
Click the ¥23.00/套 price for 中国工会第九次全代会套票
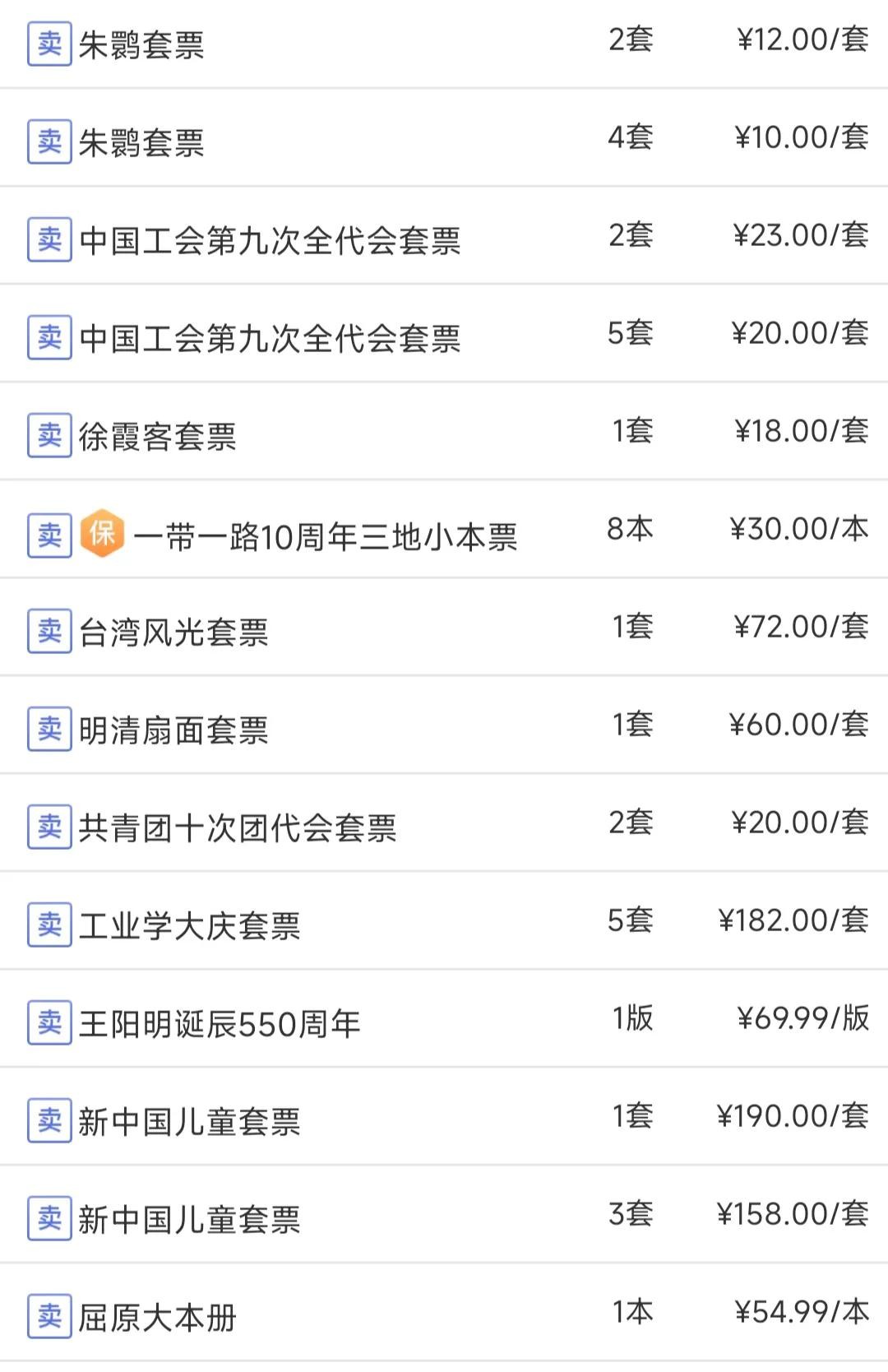click(800, 235)
